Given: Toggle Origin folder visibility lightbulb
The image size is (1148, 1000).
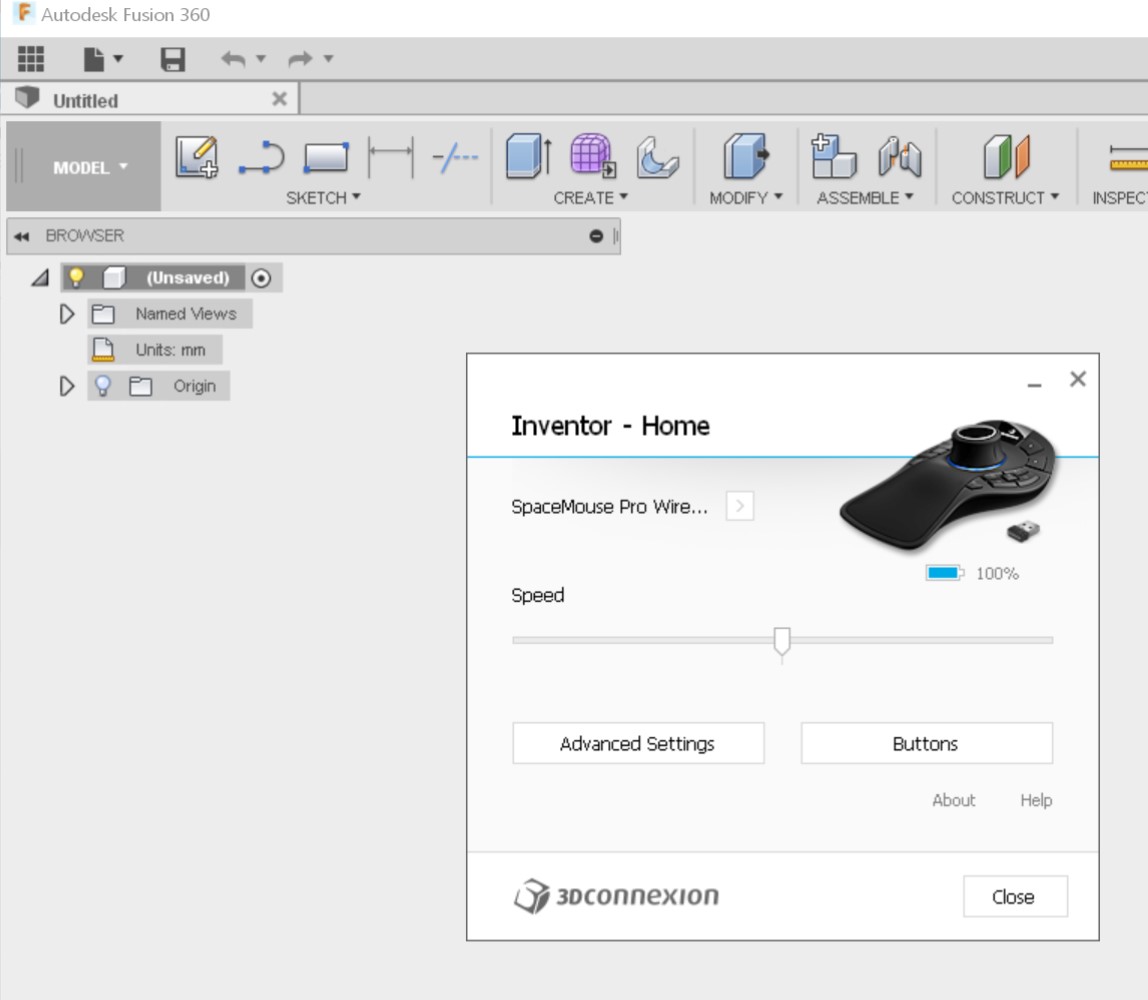Looking at the screenshot, I should tap(102, 386).
